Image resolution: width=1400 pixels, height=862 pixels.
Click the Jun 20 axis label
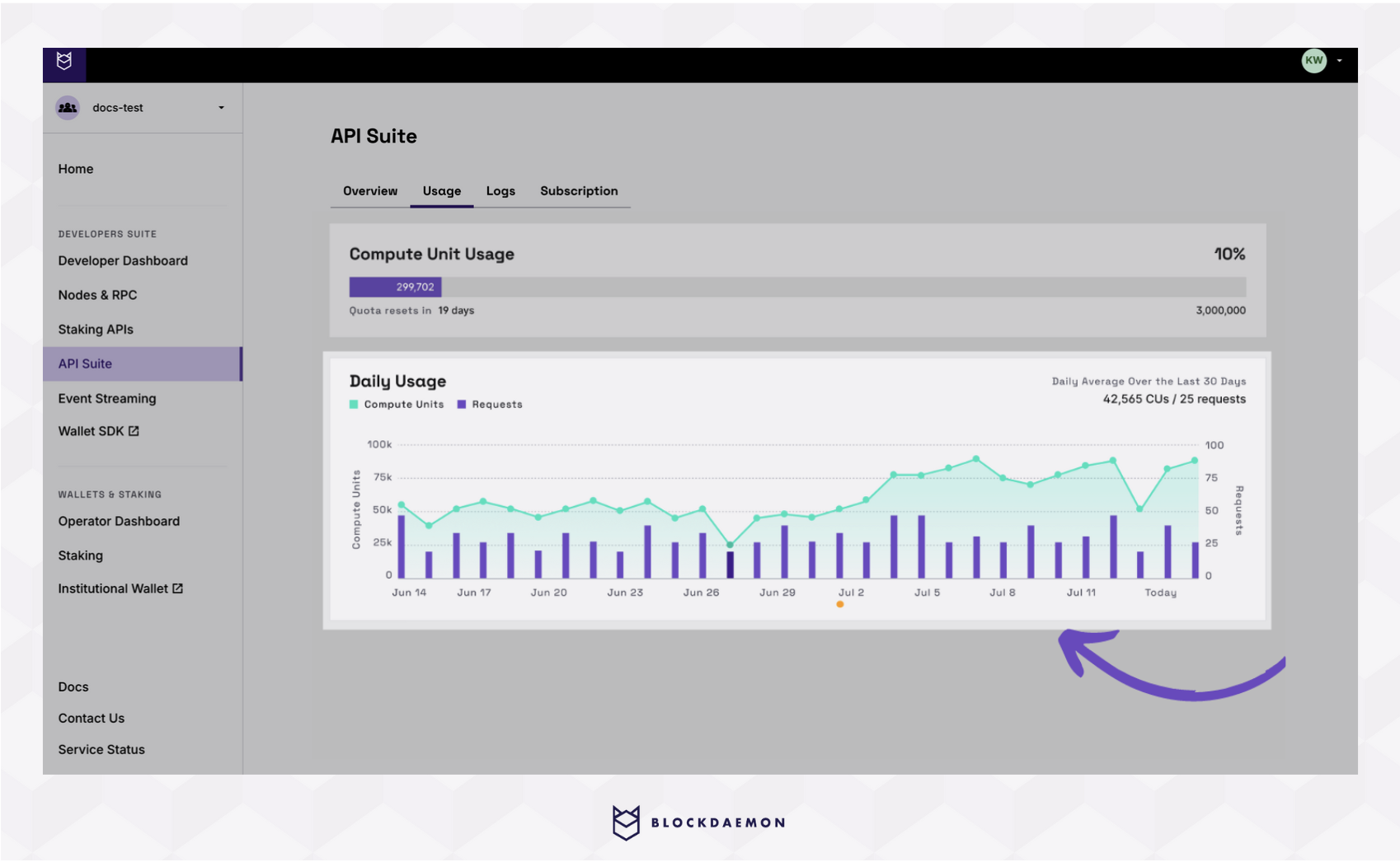click(548, 593)
